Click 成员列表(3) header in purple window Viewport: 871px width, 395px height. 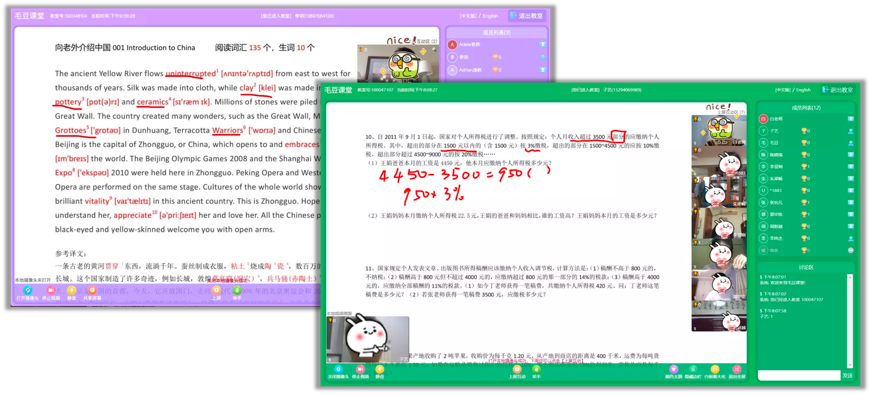[x=497, y=33]
